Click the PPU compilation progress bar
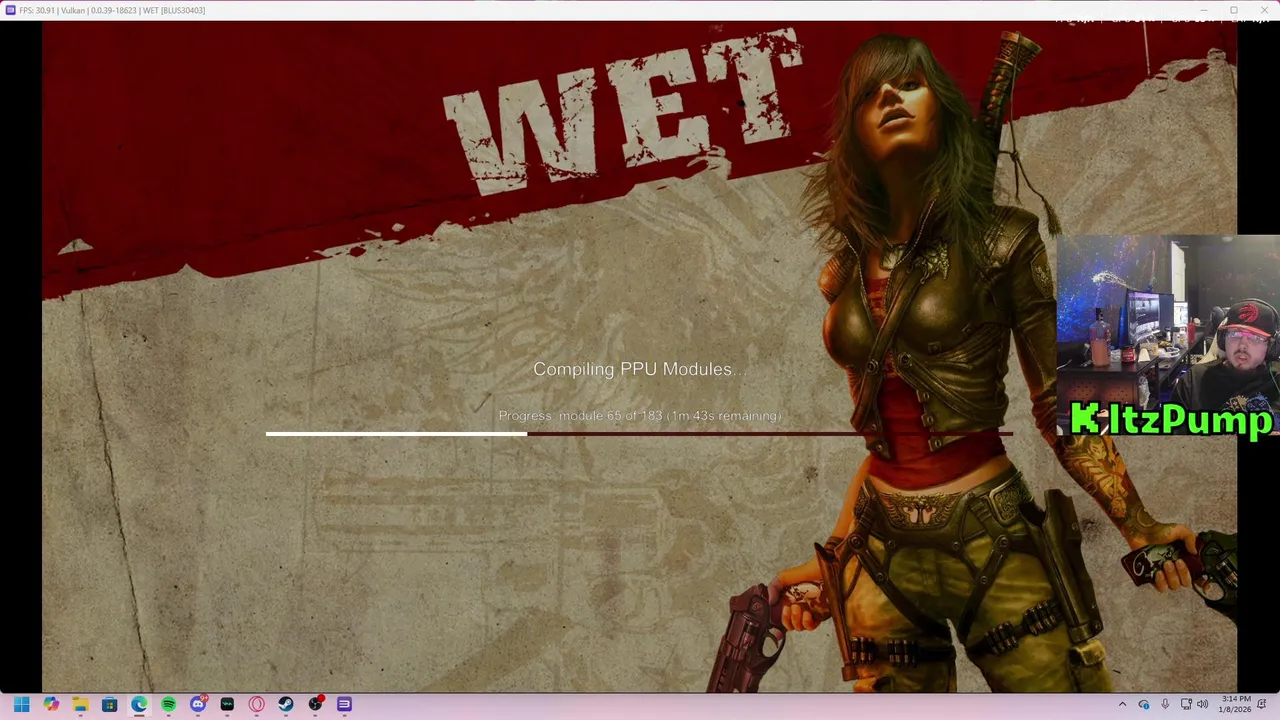The height and width of the screenshot is (720, 1280). coord(639,434)
